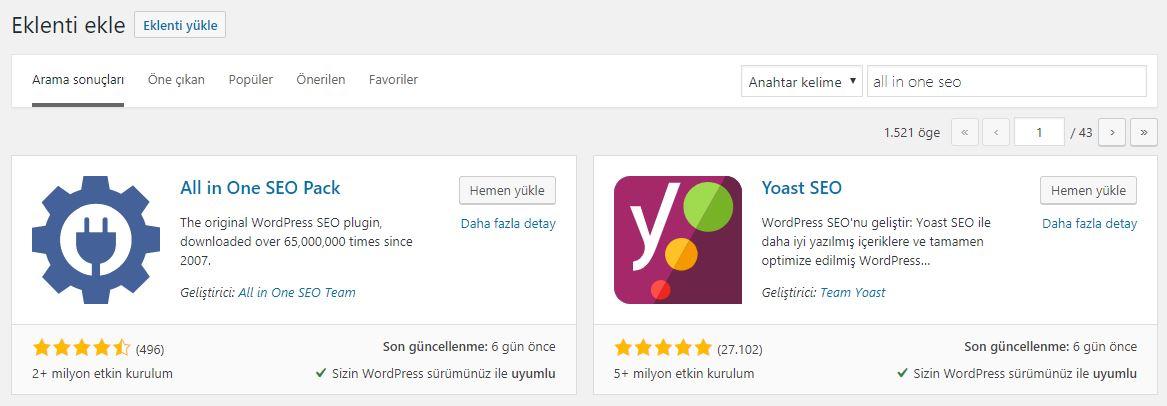1167x406 pixels.
Task: Go to the next results page arrow
Action: (1112, 132)
